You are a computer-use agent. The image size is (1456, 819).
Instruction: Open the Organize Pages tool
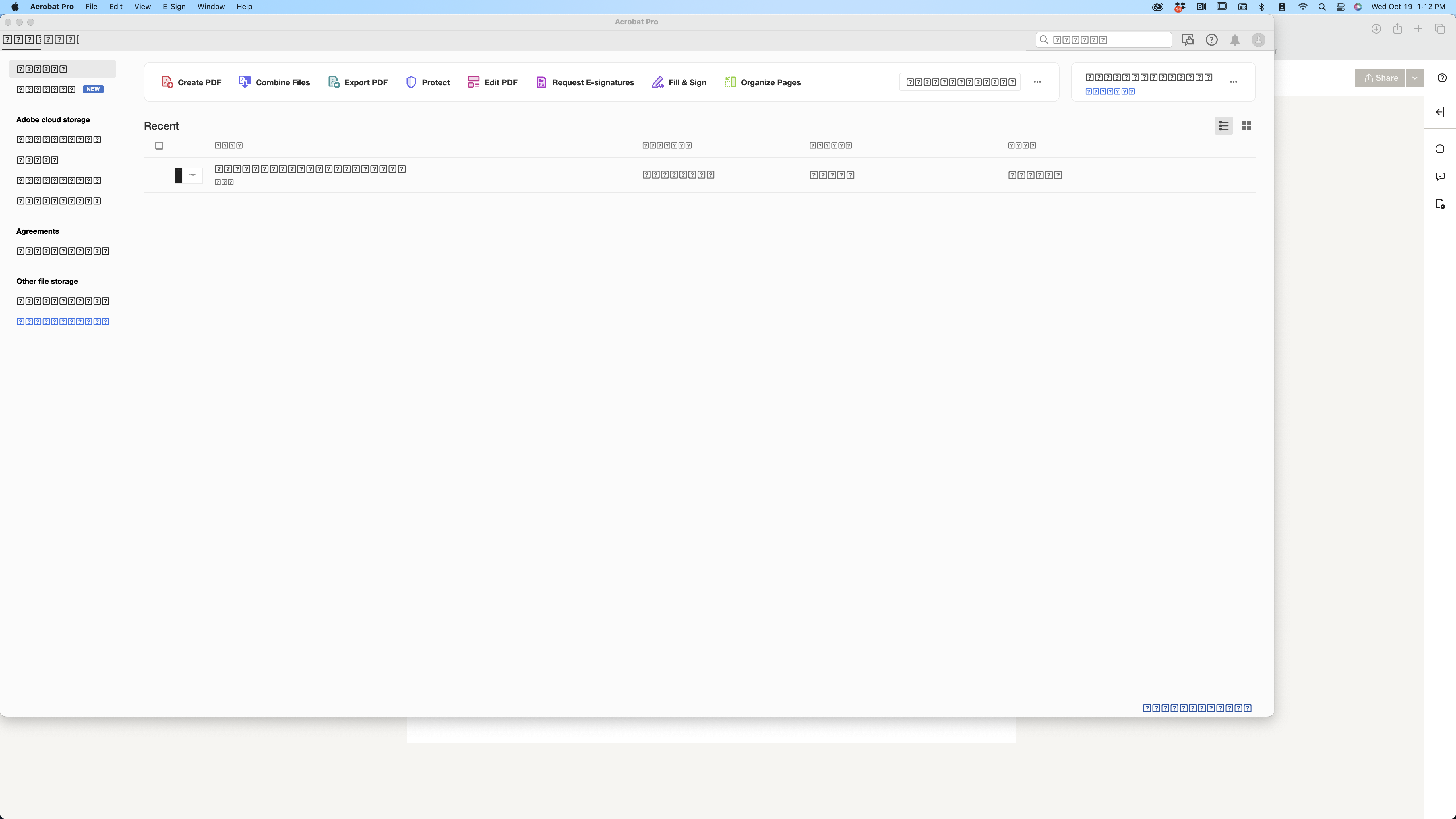click(x=762, y=82)
